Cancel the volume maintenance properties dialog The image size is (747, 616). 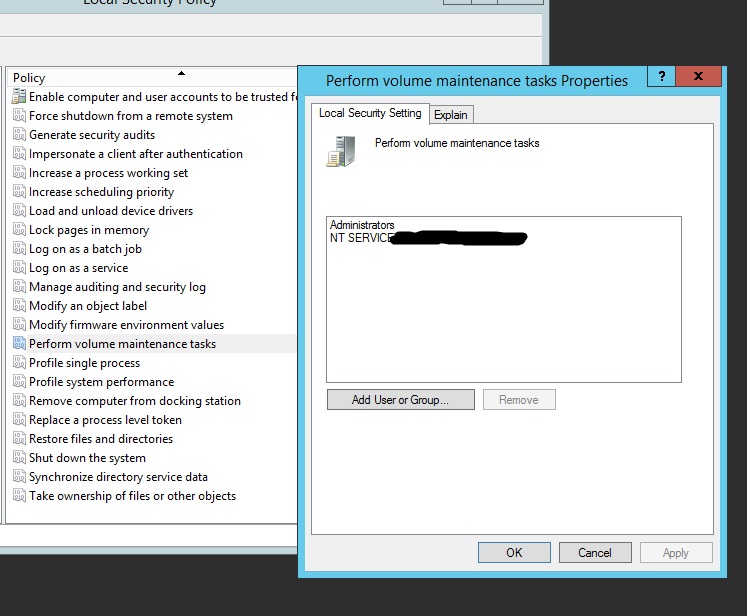[x=594, y=552]
